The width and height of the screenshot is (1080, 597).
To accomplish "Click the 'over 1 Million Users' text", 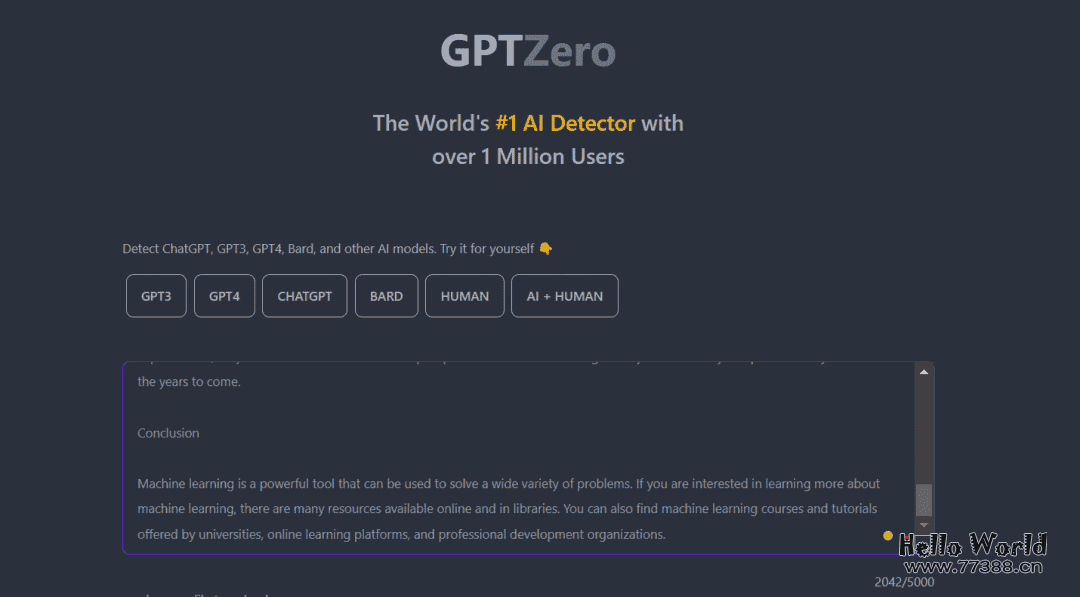I will coord(528,156).
